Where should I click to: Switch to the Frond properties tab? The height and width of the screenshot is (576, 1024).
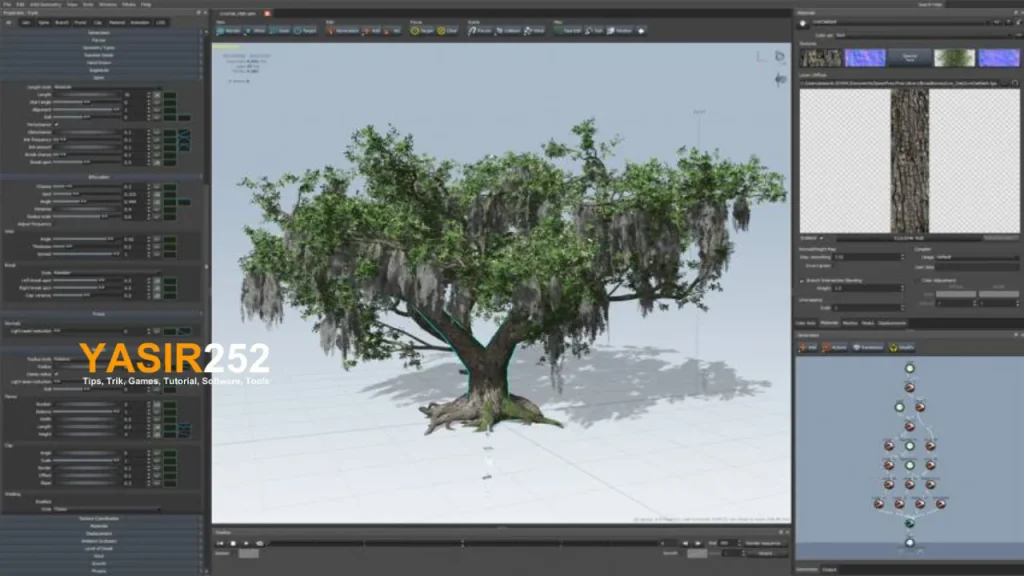pos(80,22)
